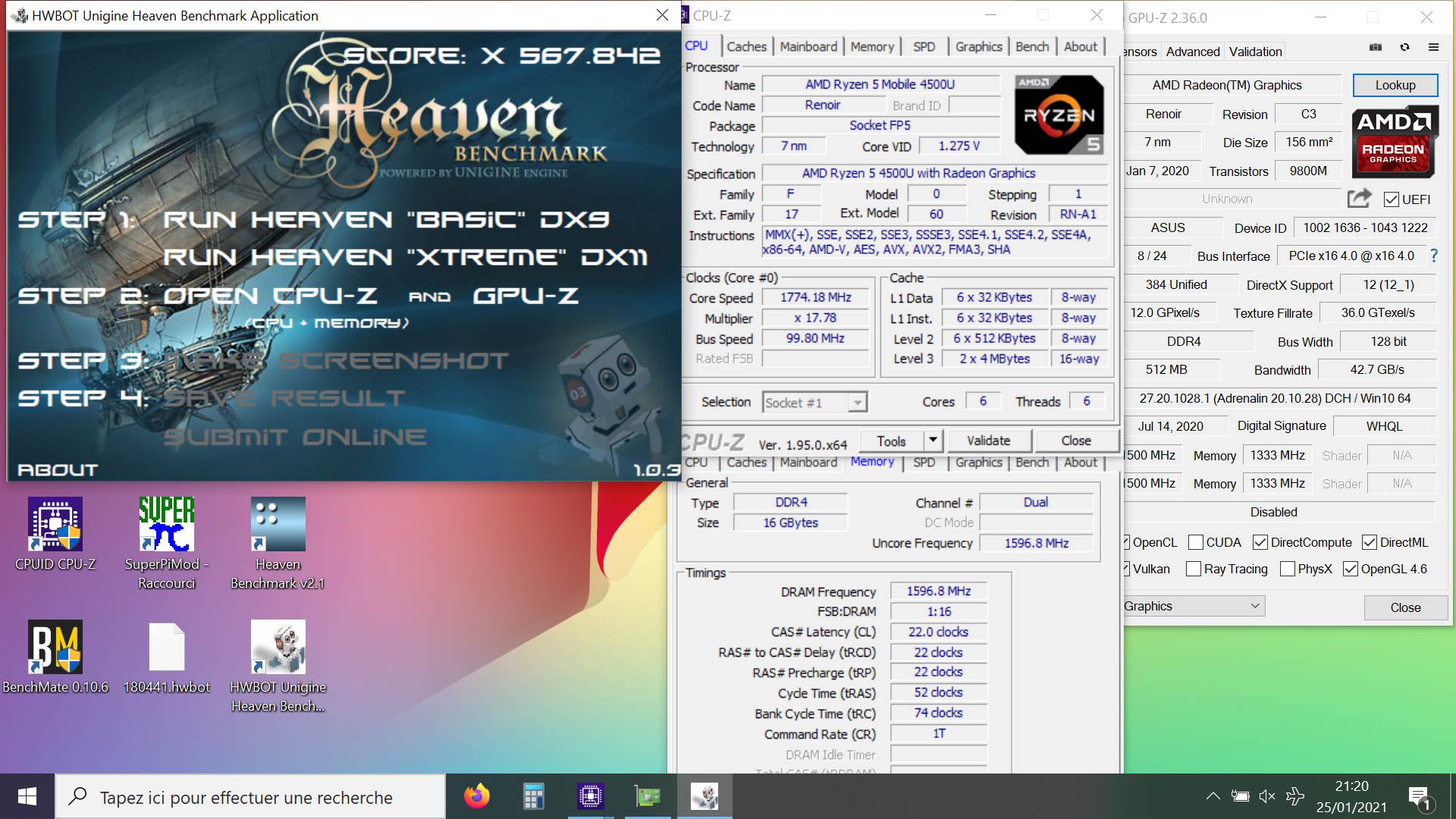Open the notification center icon
The image size is (1456, 819).
(1419, 798)
